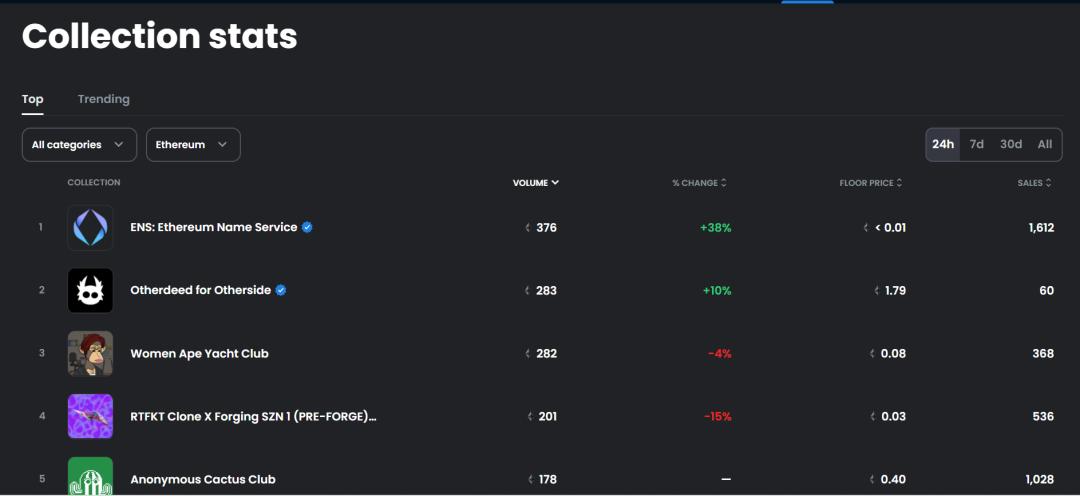Switch to the Trending tab
1080x496 pixels.
tap(104, 99)
